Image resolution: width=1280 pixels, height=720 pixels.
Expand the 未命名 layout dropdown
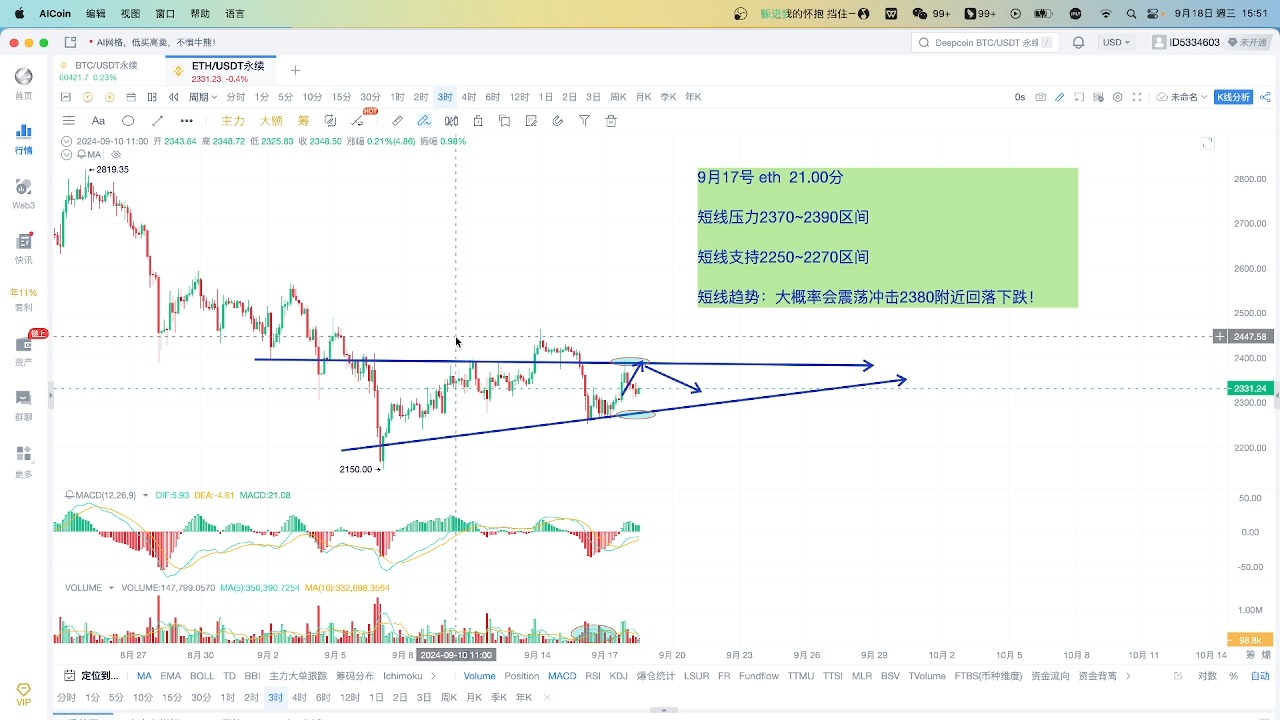pyautogui.click(x=1182, y=97)
